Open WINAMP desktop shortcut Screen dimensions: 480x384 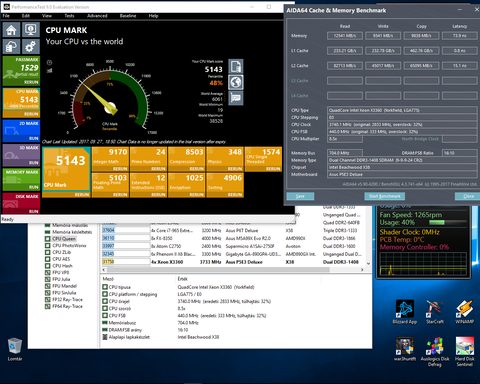pos(465,312)
